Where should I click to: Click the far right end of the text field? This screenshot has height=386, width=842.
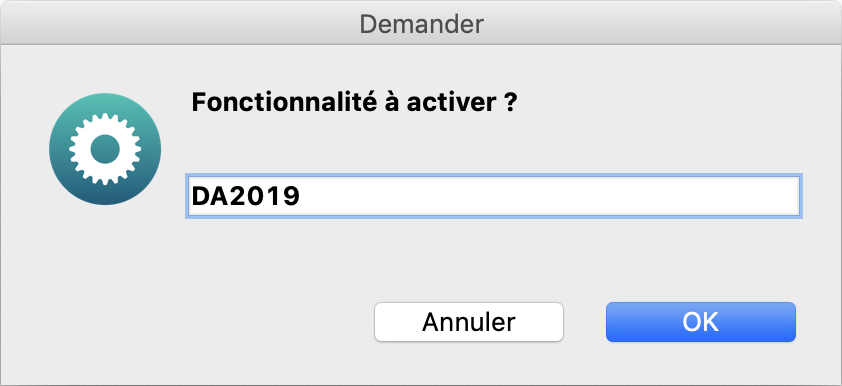pos(789,196)
